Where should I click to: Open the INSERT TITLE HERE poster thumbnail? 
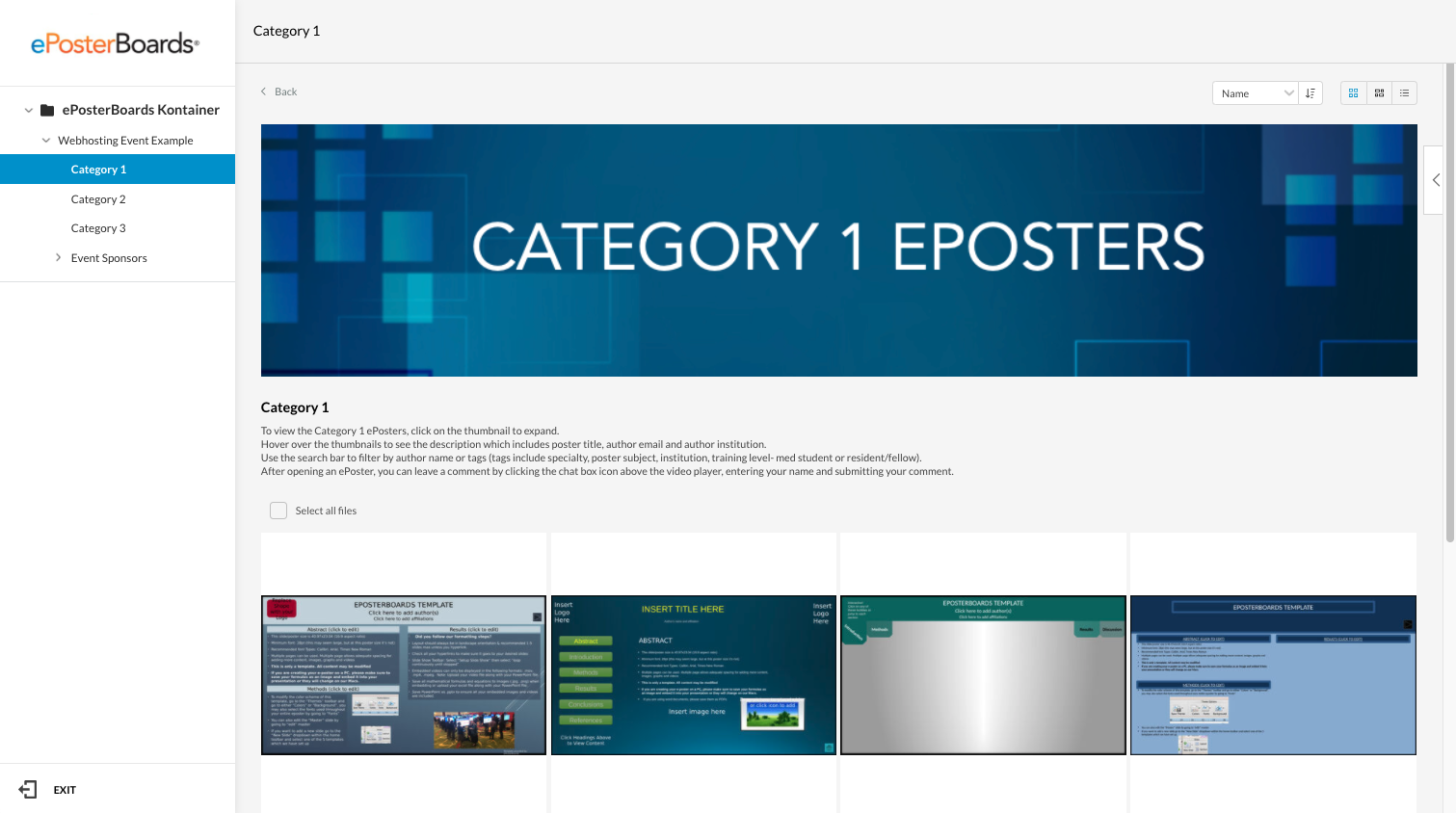tap(693, 674)
